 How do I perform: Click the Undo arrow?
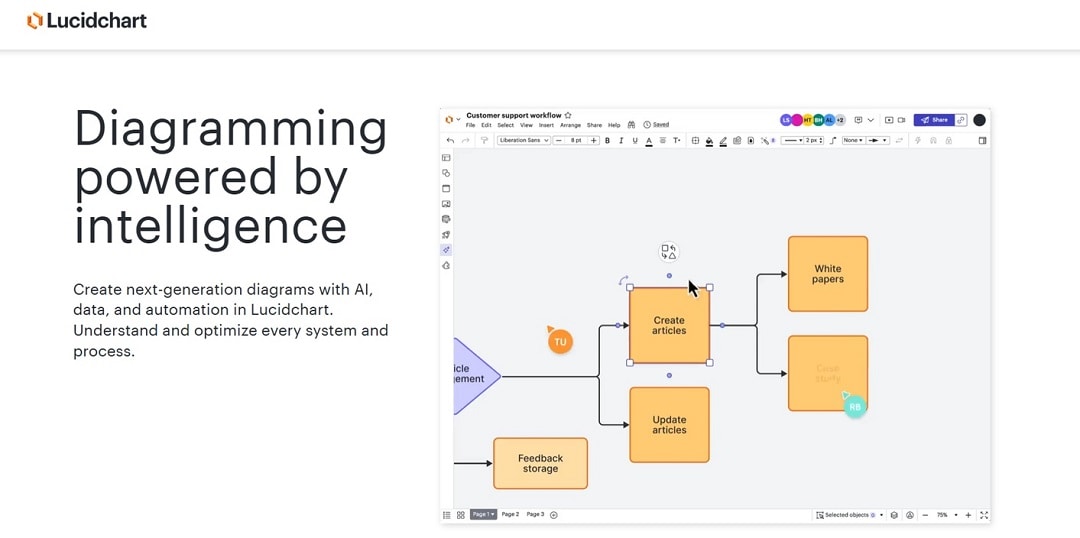[x=450, y=141]
